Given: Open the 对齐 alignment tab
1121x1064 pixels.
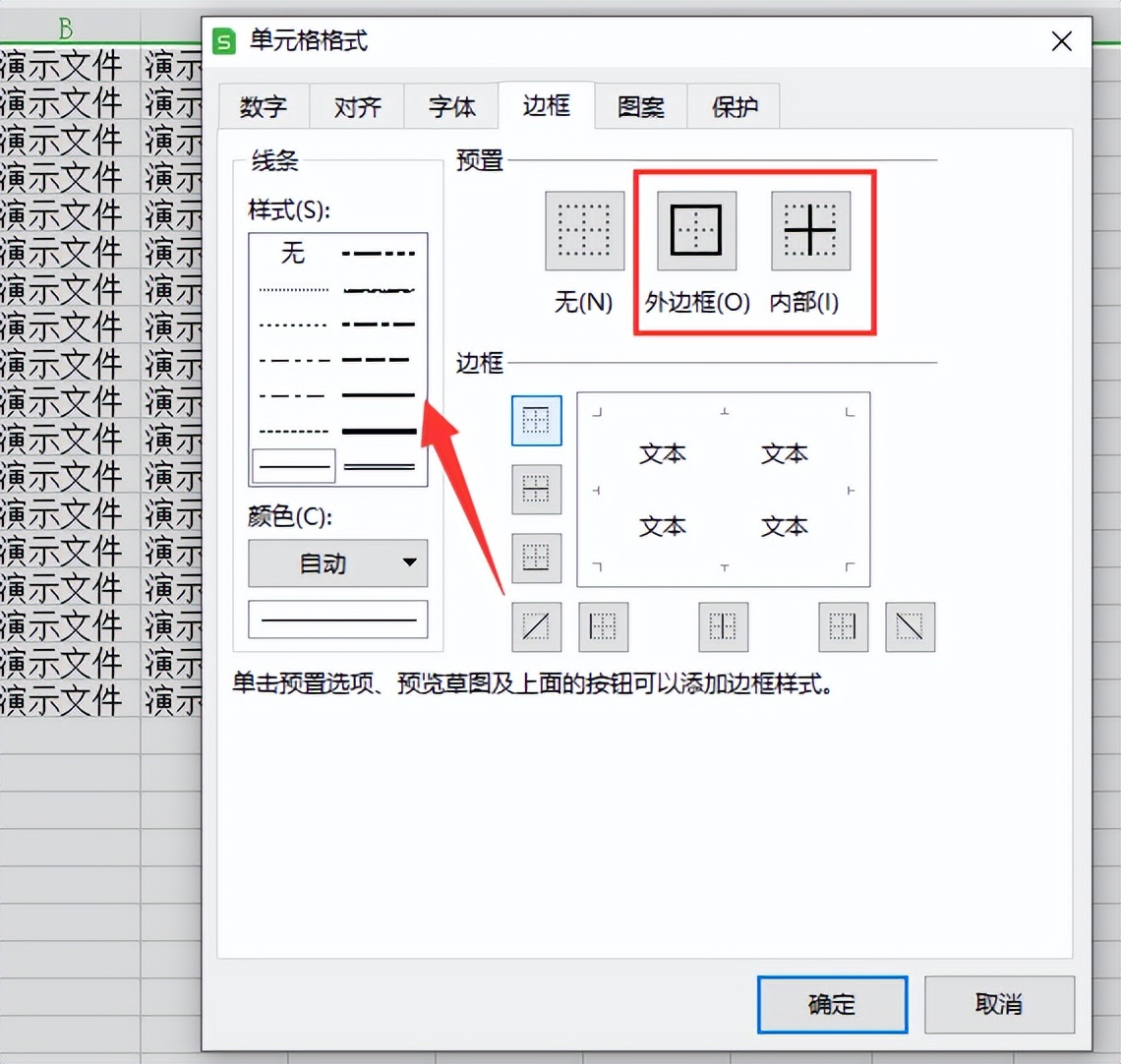Looking at the screenshot, I should [x=357, y=106].
